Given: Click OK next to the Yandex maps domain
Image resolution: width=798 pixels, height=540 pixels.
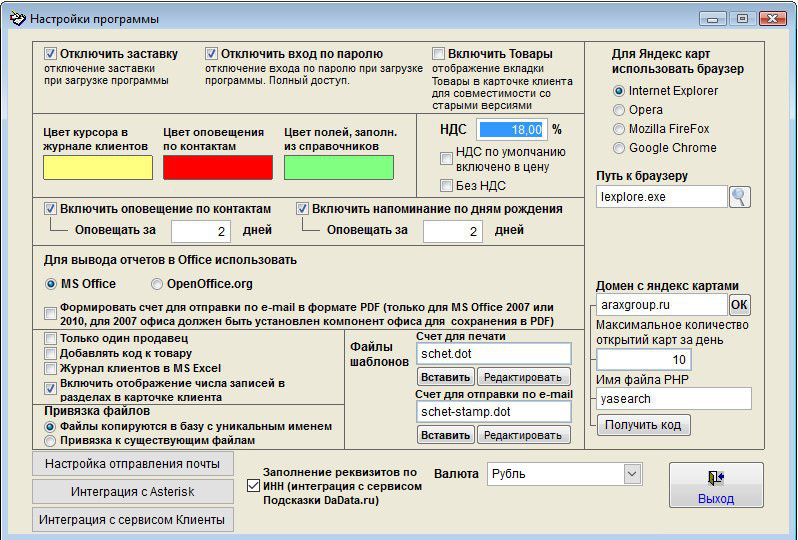Looking at the screenshot, I should click(x=739, y=305).
